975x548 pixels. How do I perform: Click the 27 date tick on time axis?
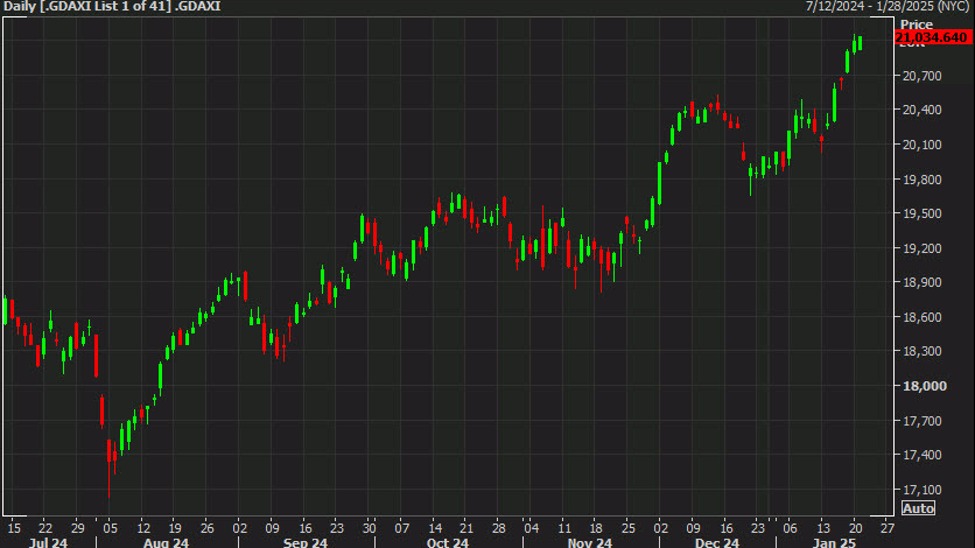coord(886,526)
